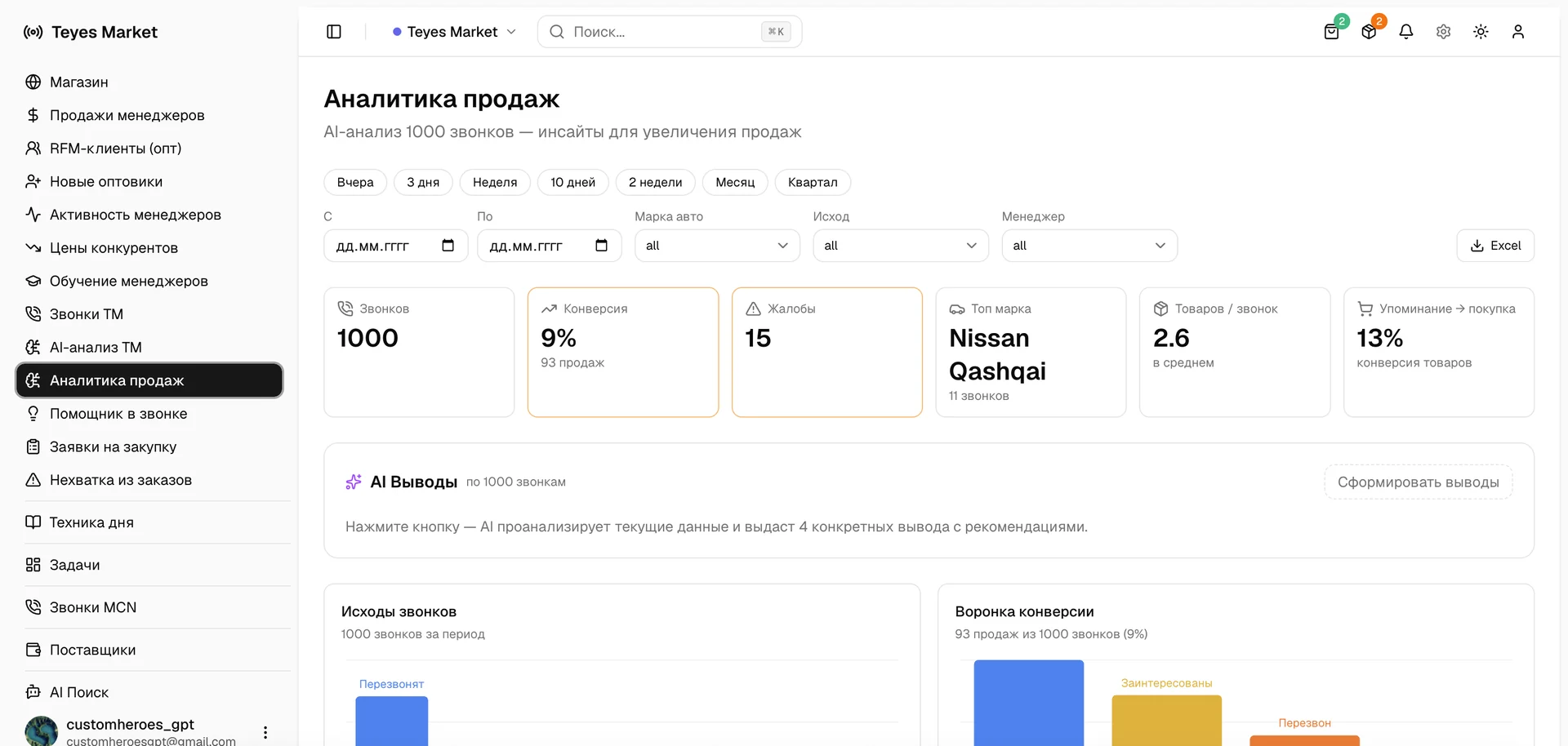
Task: Select the 10 дней period filter
Action: tap(573, 182)
